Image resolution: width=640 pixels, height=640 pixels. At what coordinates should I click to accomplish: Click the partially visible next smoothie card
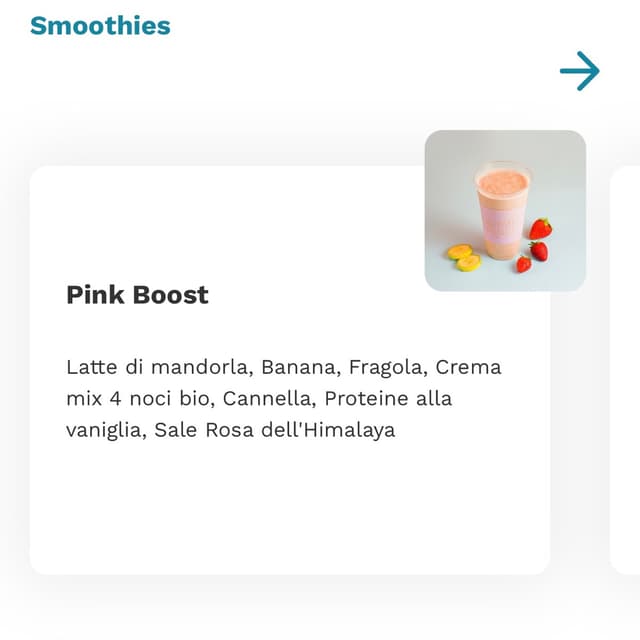(625, 370)
